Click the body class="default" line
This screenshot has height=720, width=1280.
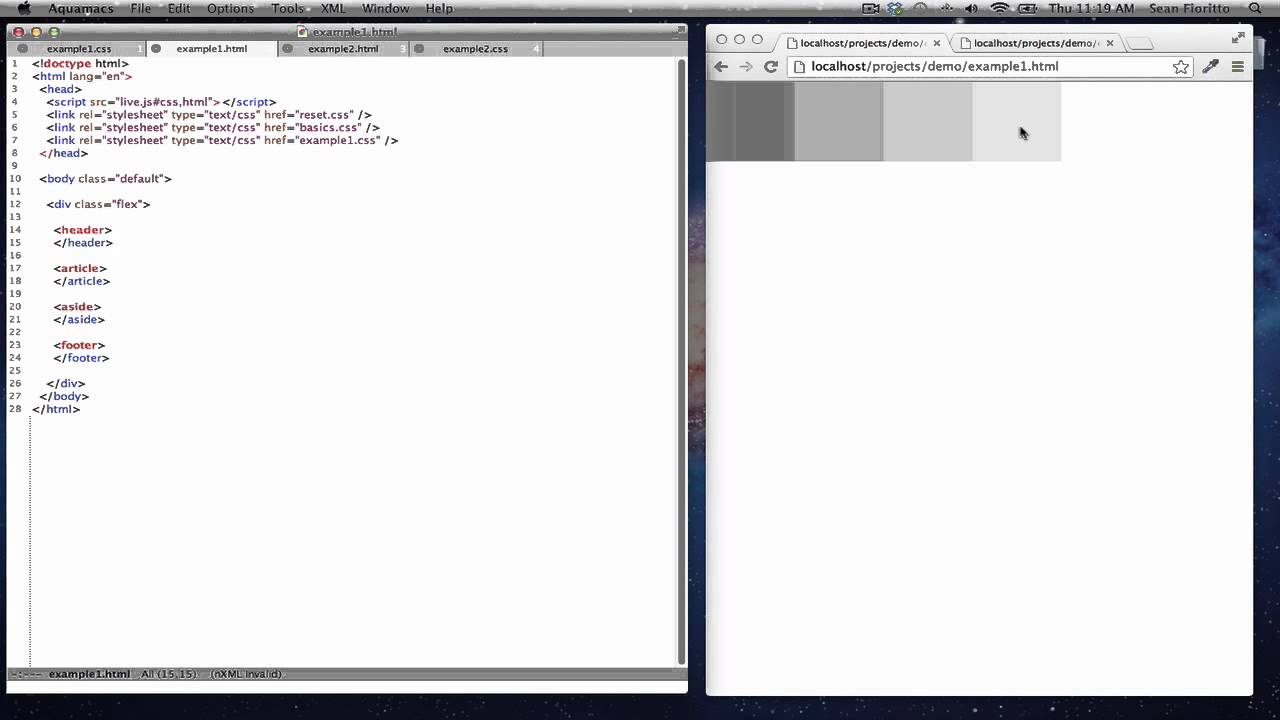pyautogui.click(x=106, y=179)
